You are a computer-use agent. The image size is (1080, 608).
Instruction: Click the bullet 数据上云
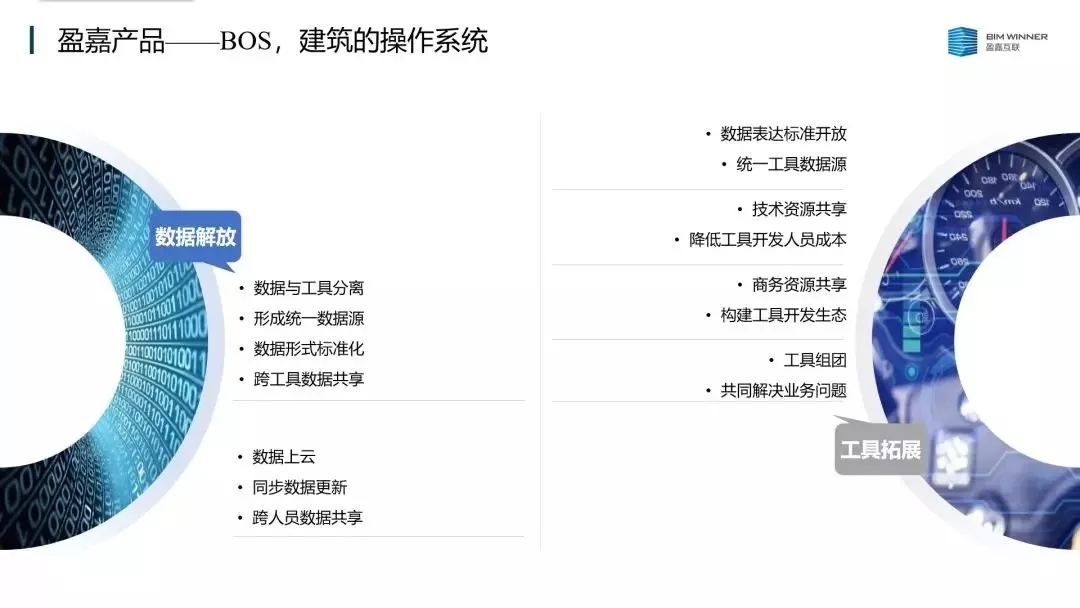click(x=284, y=457)
